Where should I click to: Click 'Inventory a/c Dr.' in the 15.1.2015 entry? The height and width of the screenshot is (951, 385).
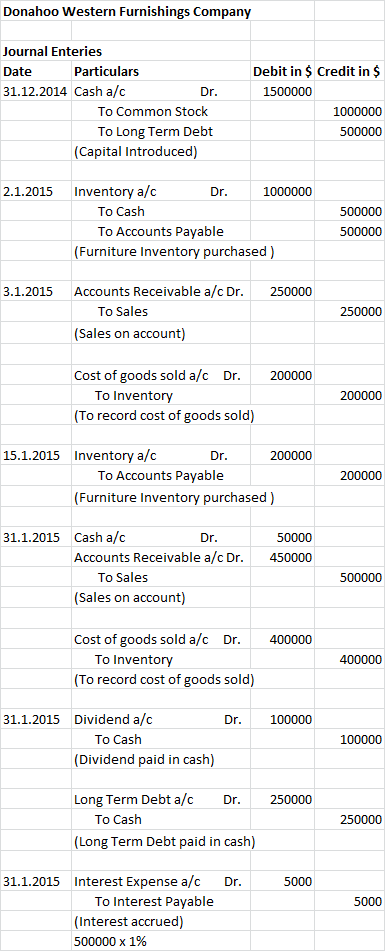[151, 456]
